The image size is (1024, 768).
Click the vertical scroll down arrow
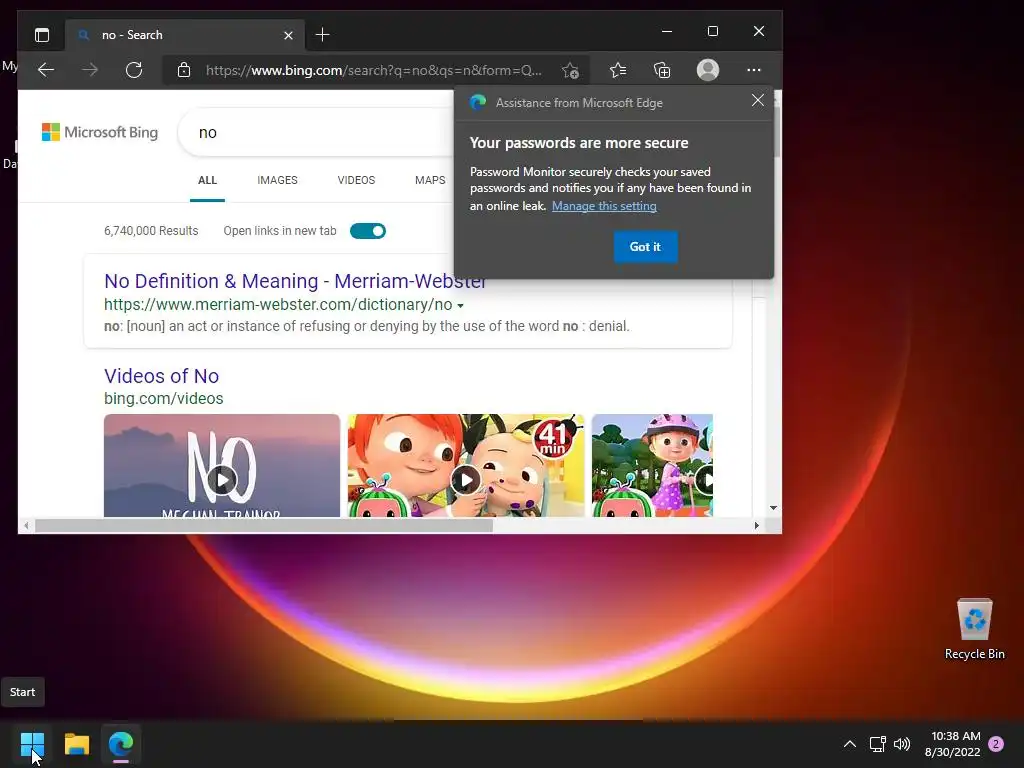click(x=773, y=507)
